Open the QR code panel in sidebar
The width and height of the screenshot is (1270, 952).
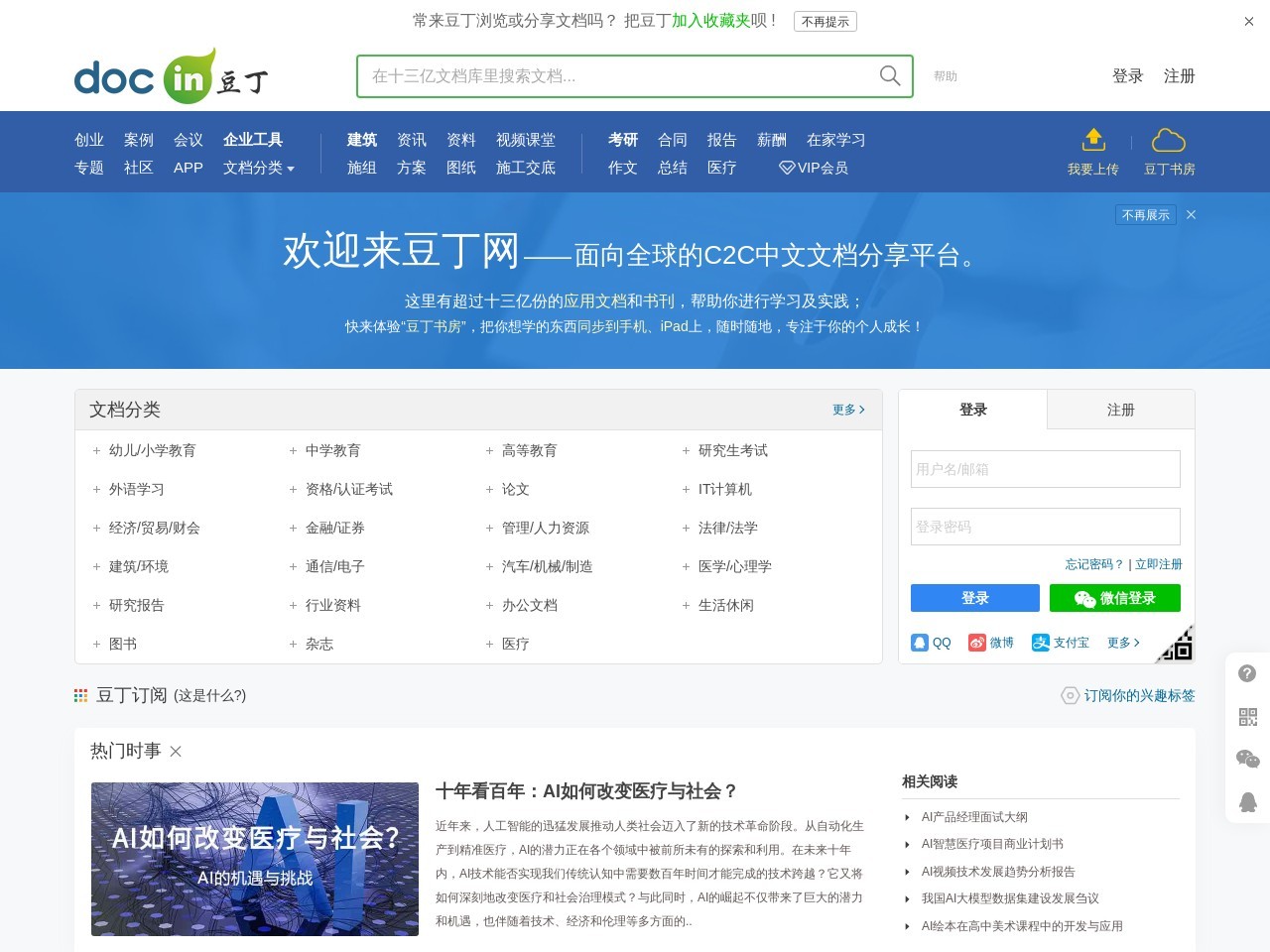(1247, 716)
